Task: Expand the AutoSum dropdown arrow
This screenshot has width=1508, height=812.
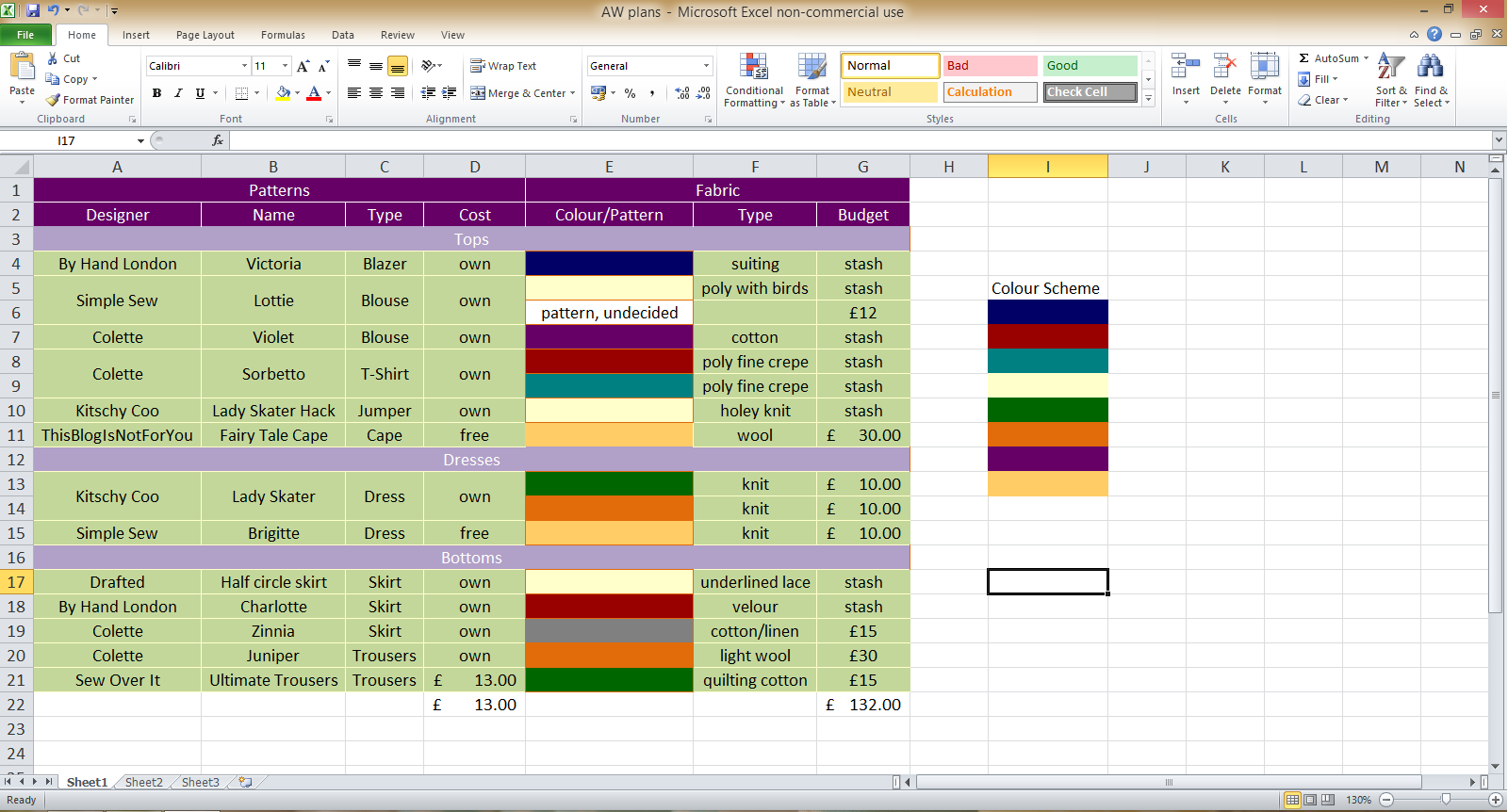Action: (x=1366, y=58)
